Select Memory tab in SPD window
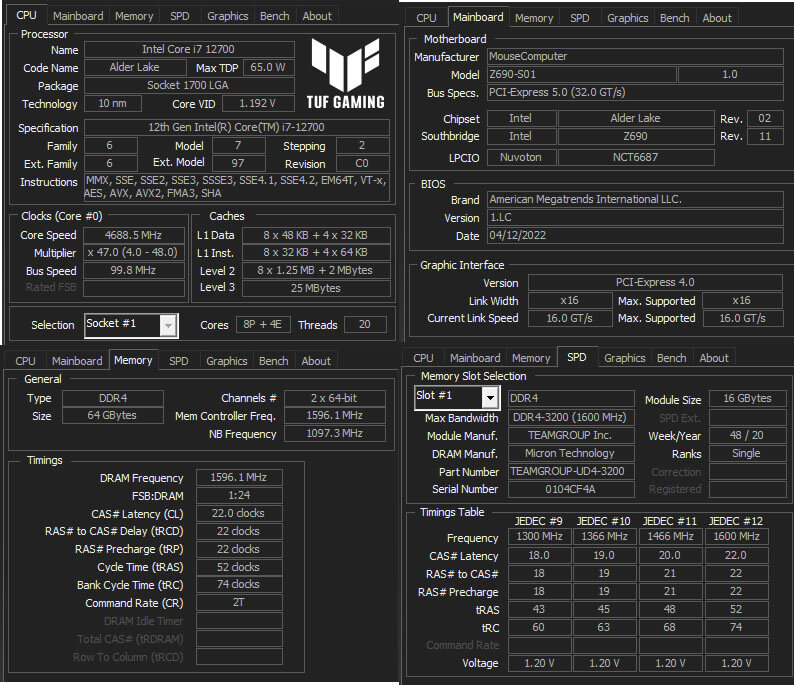The image size is (794, 685). click(531, 358)
